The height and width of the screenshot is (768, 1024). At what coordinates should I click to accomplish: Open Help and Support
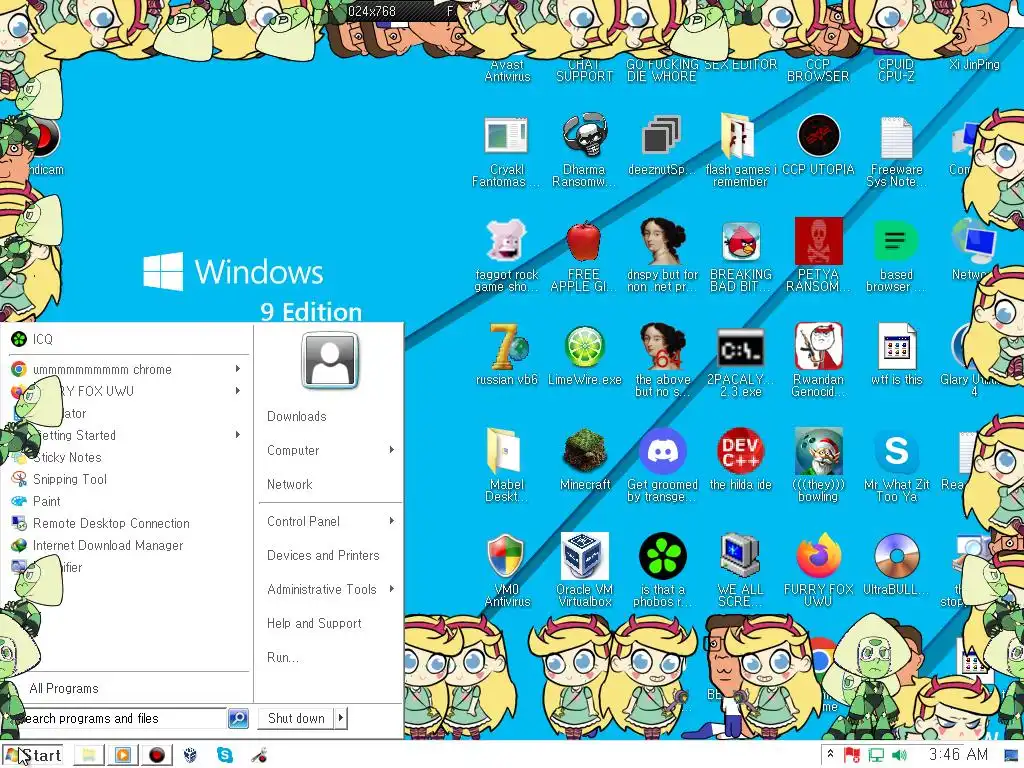pyautogui.click(x=314, y=624)
